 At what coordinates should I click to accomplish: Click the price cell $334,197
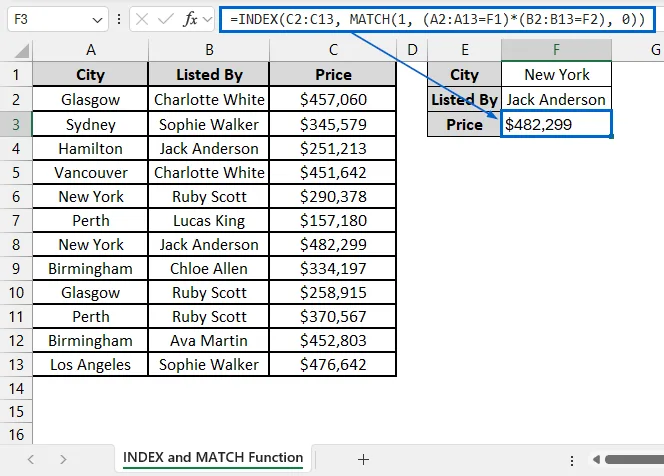tap(333, 268)
